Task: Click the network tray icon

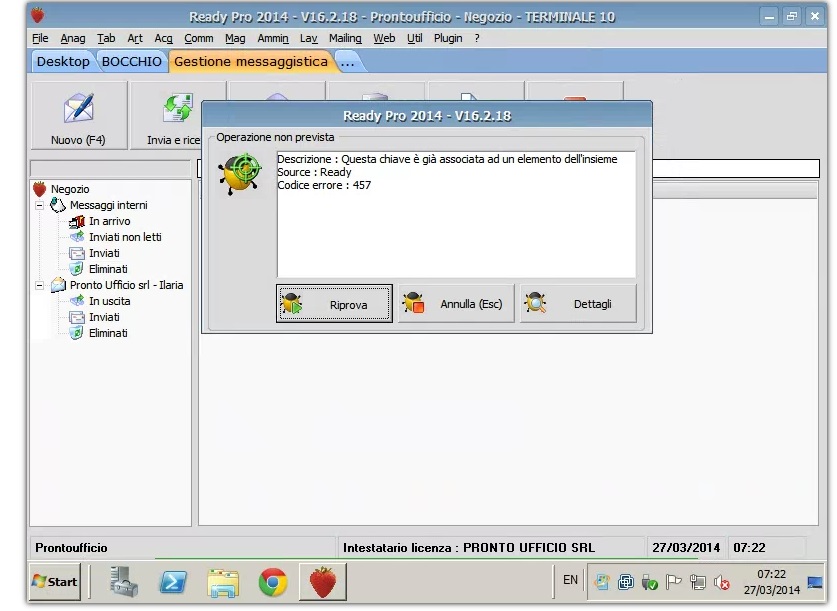Action: coord(698,582)
